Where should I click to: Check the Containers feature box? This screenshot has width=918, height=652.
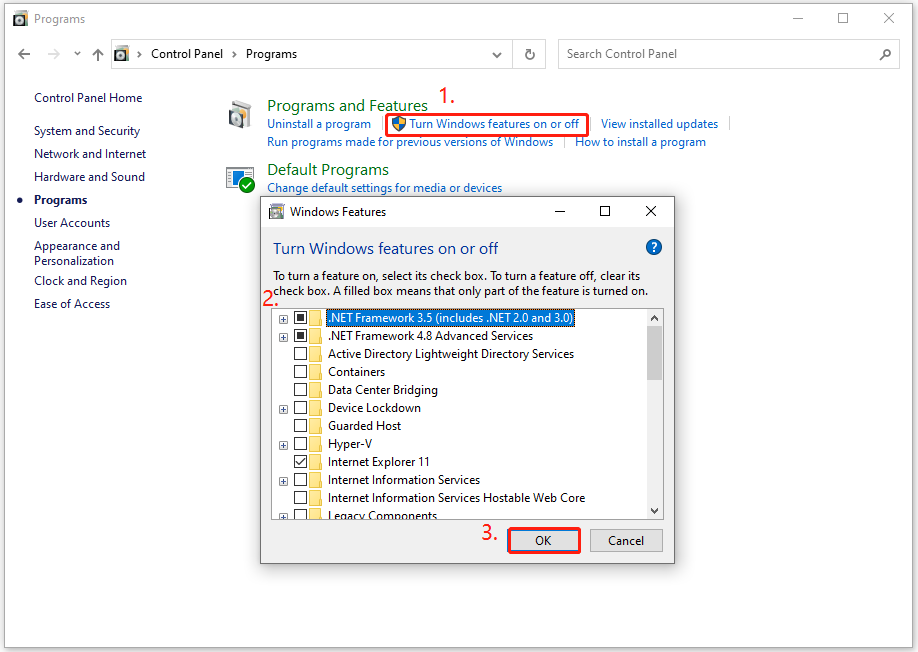300,372
